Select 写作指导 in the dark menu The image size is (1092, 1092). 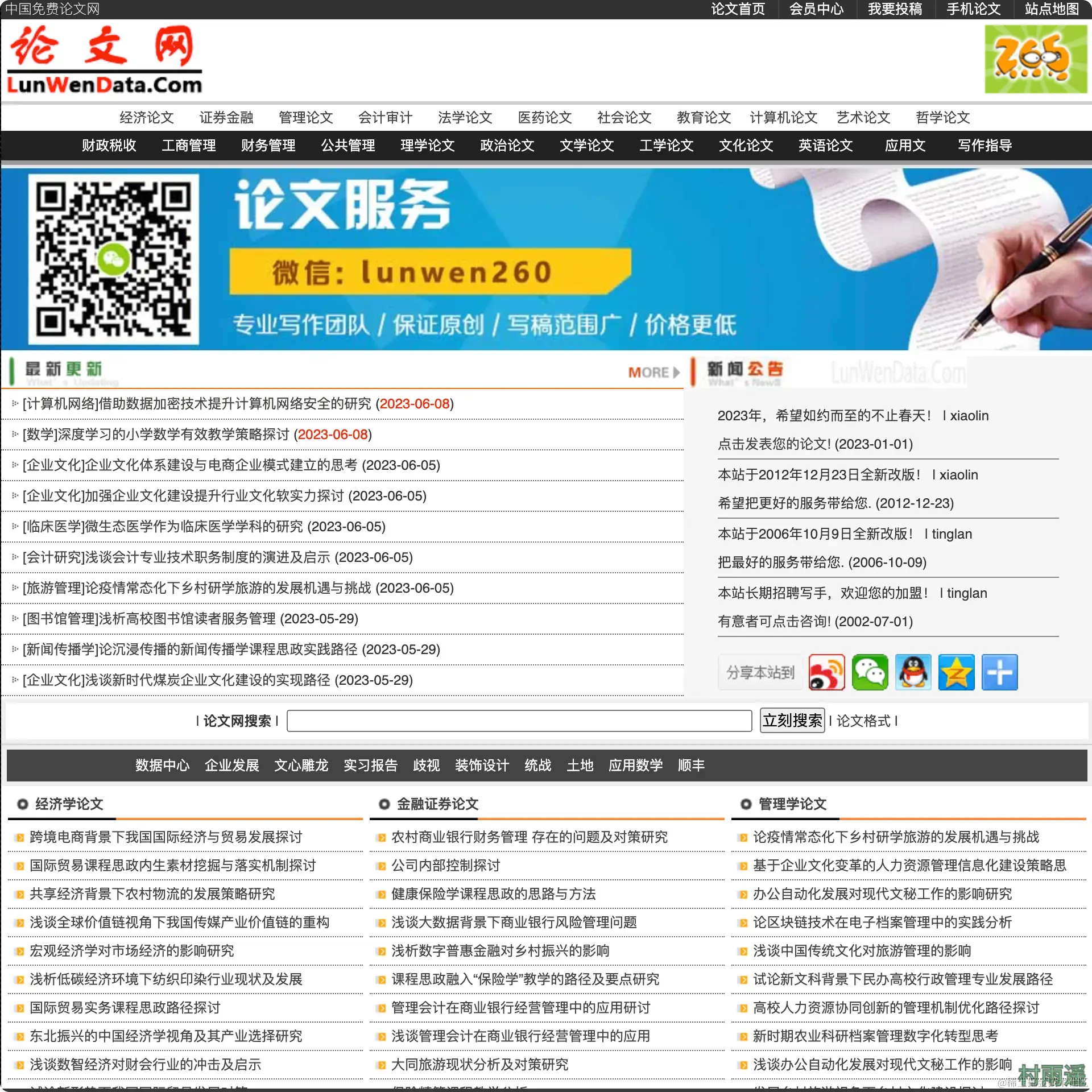tap(985, 146)
